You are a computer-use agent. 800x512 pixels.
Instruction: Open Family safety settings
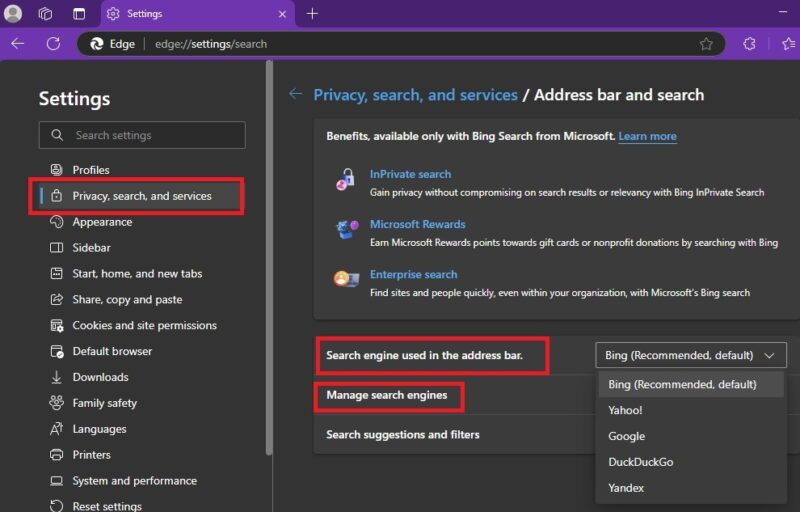(105, 403)
